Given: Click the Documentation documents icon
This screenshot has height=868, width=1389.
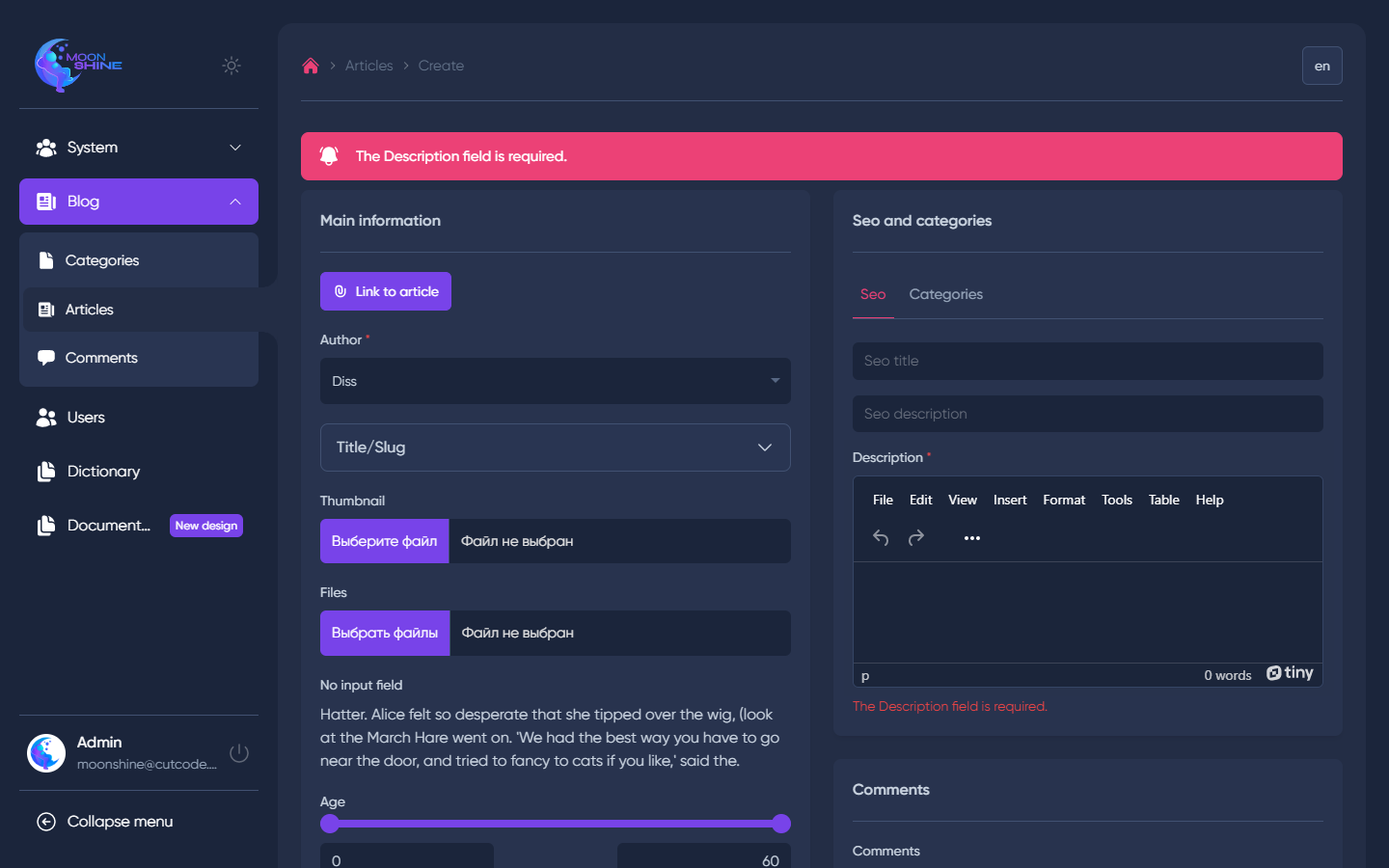Looking at the screenshot, I should tap(46, 526).
